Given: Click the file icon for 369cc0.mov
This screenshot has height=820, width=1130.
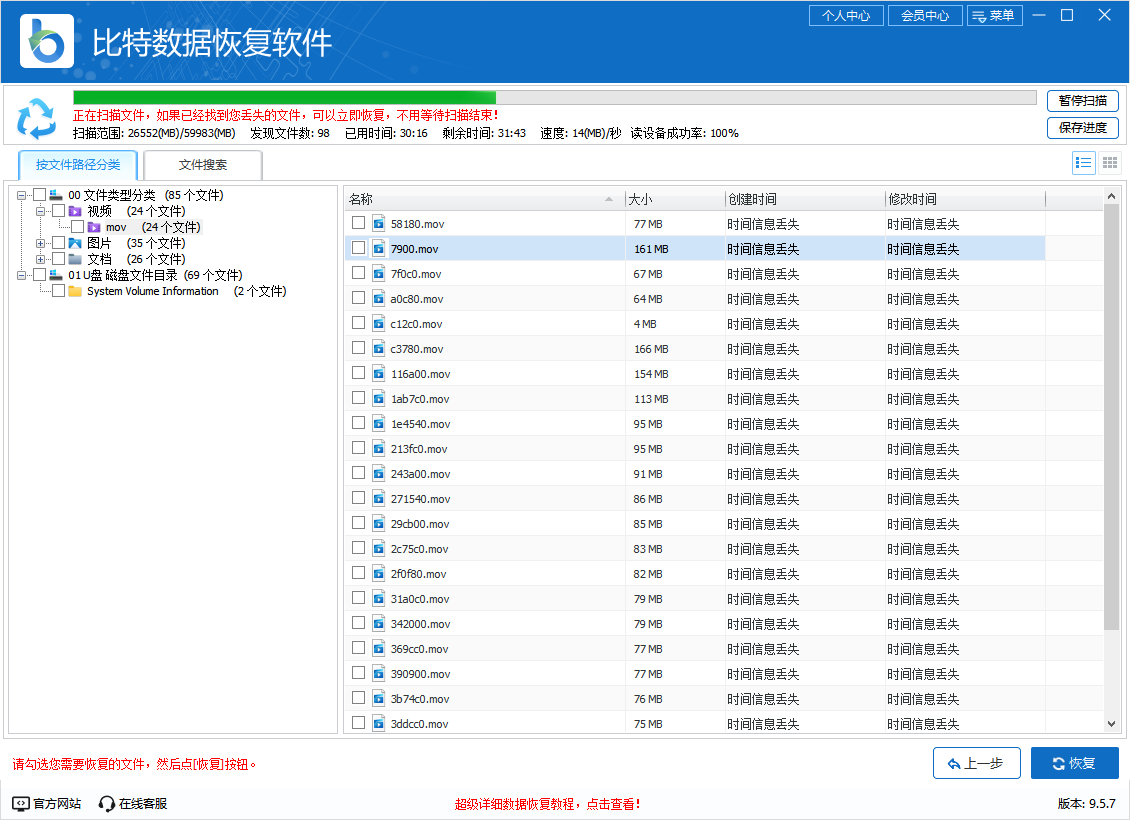Looking at the screenshot, I should pos(378,649).
